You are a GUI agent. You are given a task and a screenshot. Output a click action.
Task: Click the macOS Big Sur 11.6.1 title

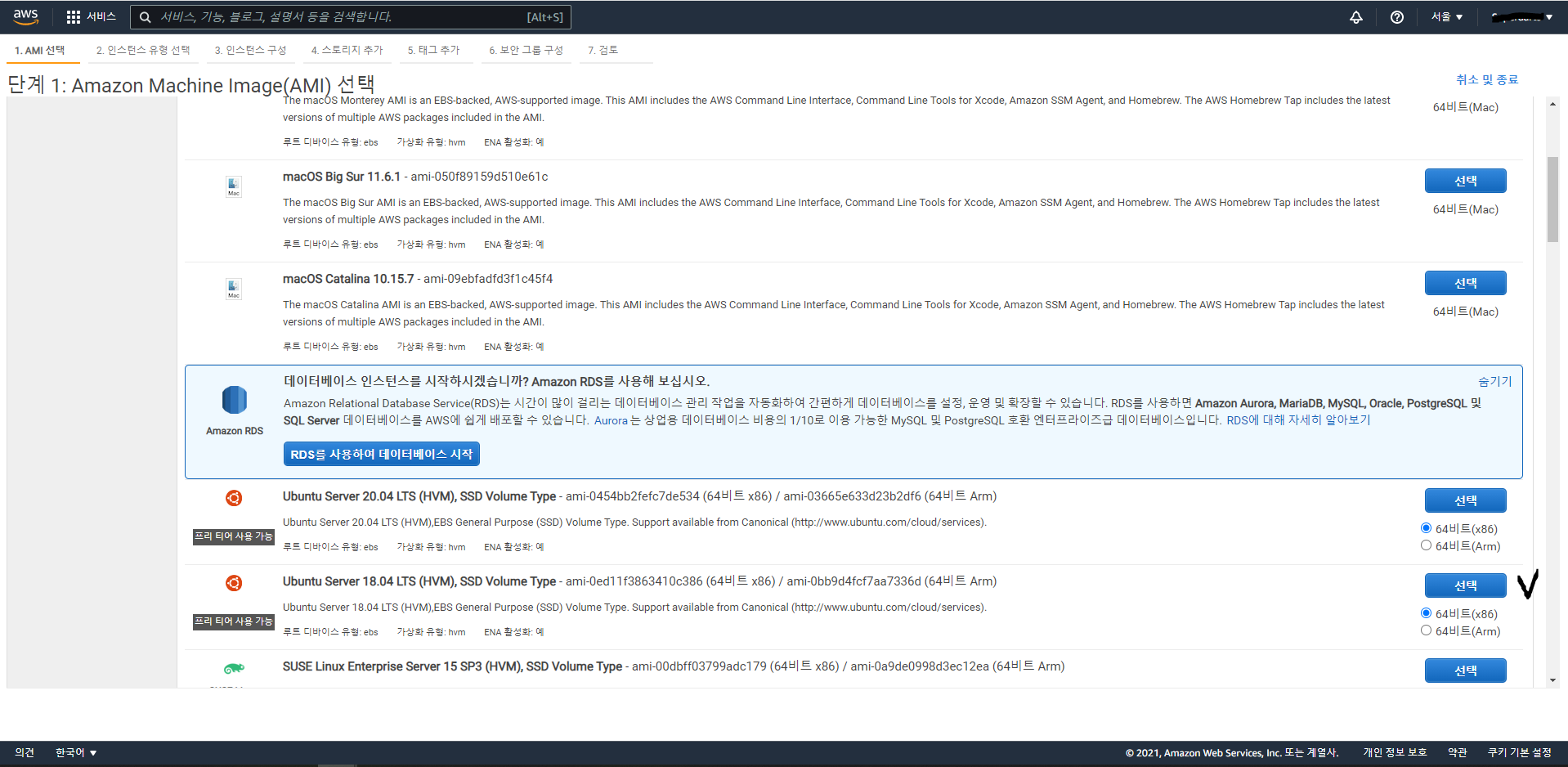(x=342, y=177)
